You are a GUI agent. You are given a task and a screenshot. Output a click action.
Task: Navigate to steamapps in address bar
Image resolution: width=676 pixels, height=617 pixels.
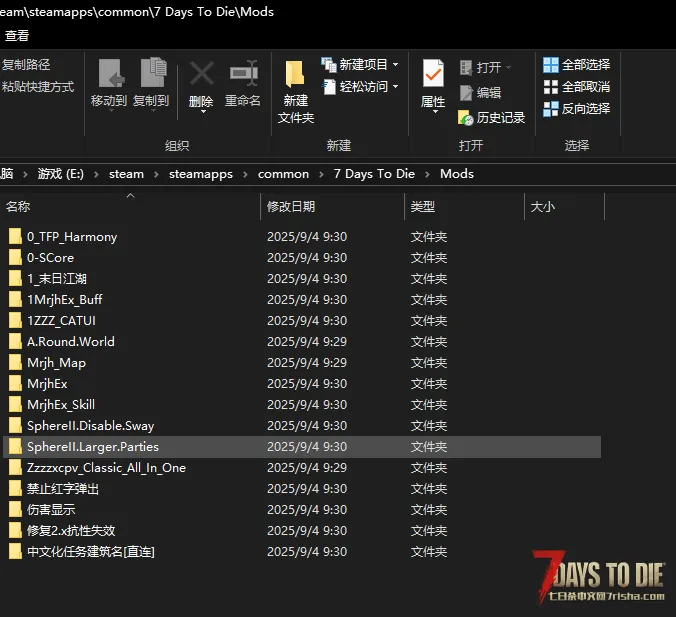pyautogui.click(x=201, y=174)
